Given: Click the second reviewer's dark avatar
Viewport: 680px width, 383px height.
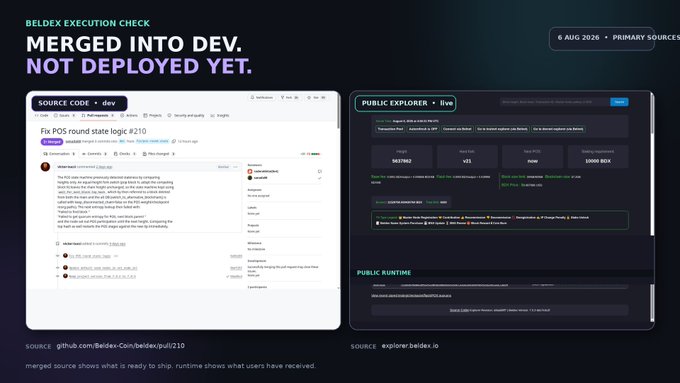Looking at the screenshot, I should [250, 177].
